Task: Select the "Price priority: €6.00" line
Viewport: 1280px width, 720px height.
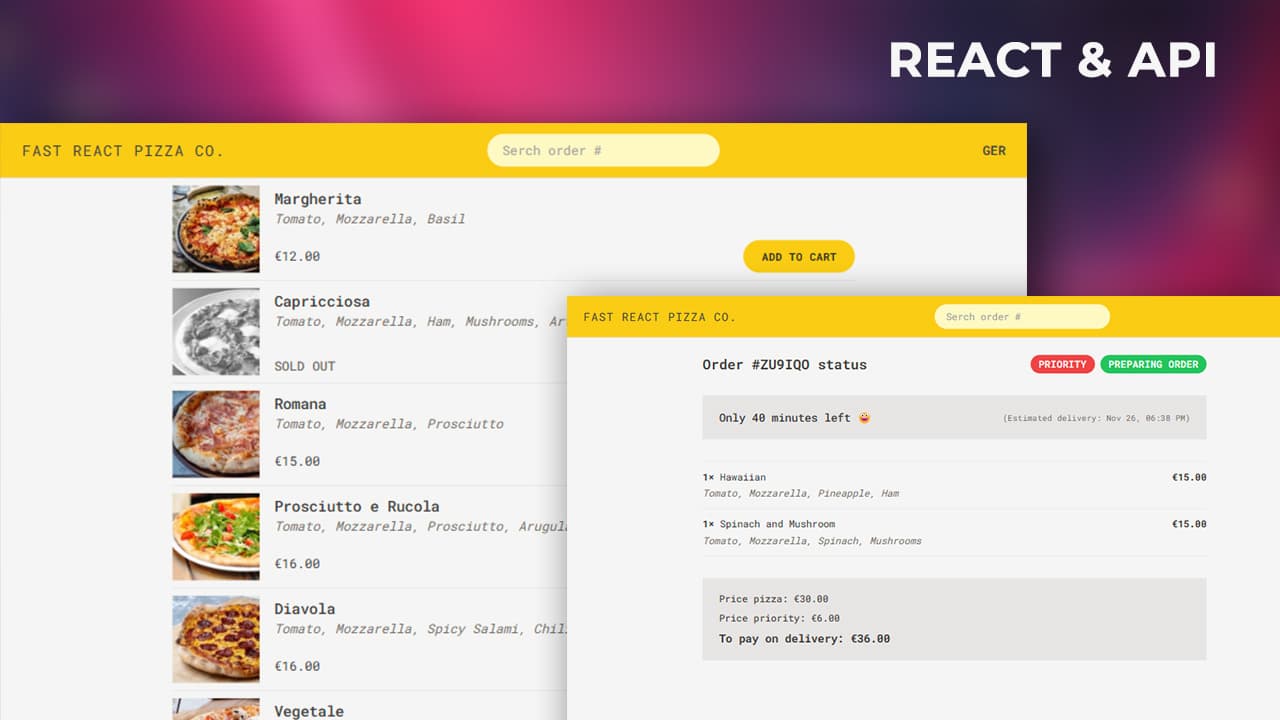Action: coord(779,618)
